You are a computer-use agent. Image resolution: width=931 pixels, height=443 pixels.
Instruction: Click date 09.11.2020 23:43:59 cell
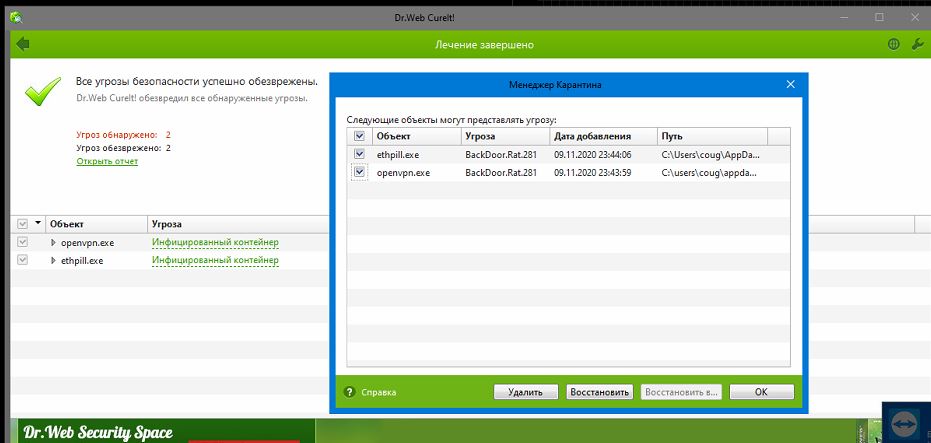coord(593,173)
